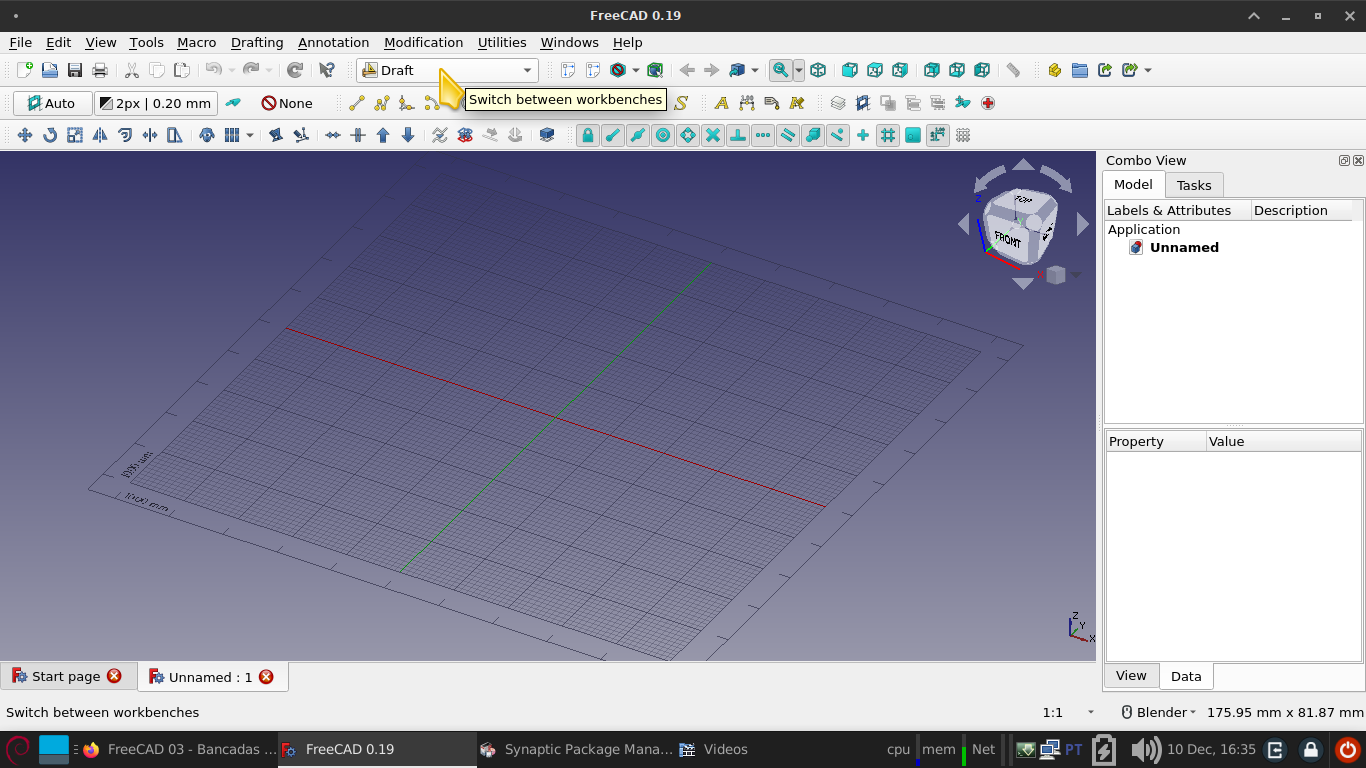Print the document via printer icon
Viewport: 1366px width, 768px height.
click(x=100, y=70)
